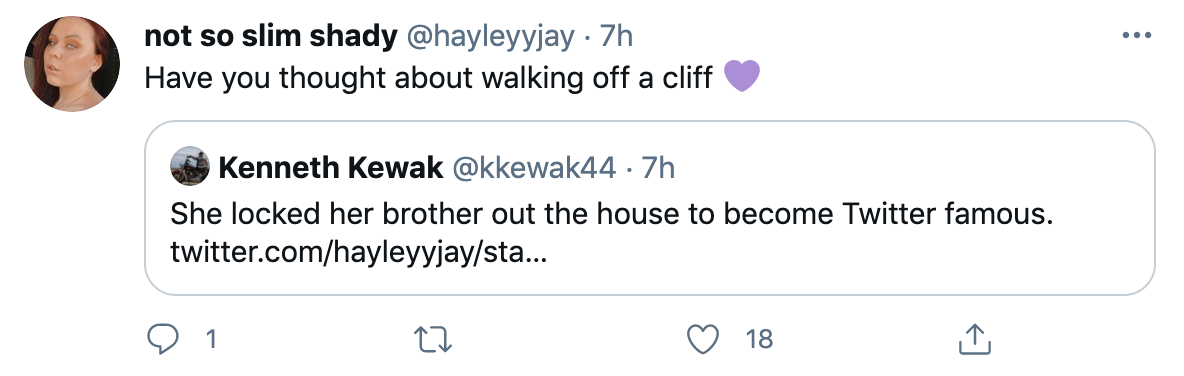Retweet this tweet via the retweet icon
The width and height of the screenshot is (1184, 376).
[433, 340]
